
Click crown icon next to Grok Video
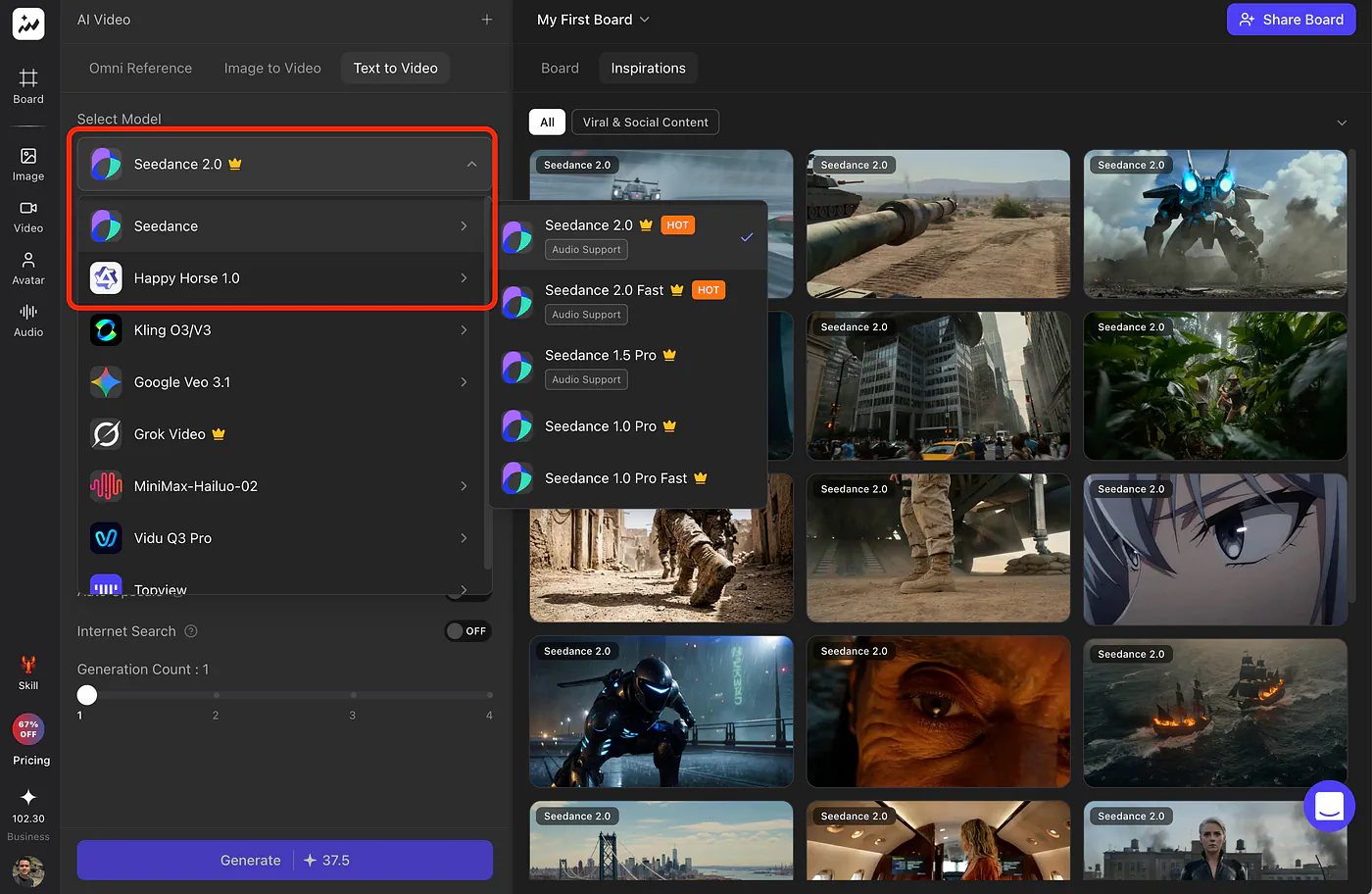point(219,433)
